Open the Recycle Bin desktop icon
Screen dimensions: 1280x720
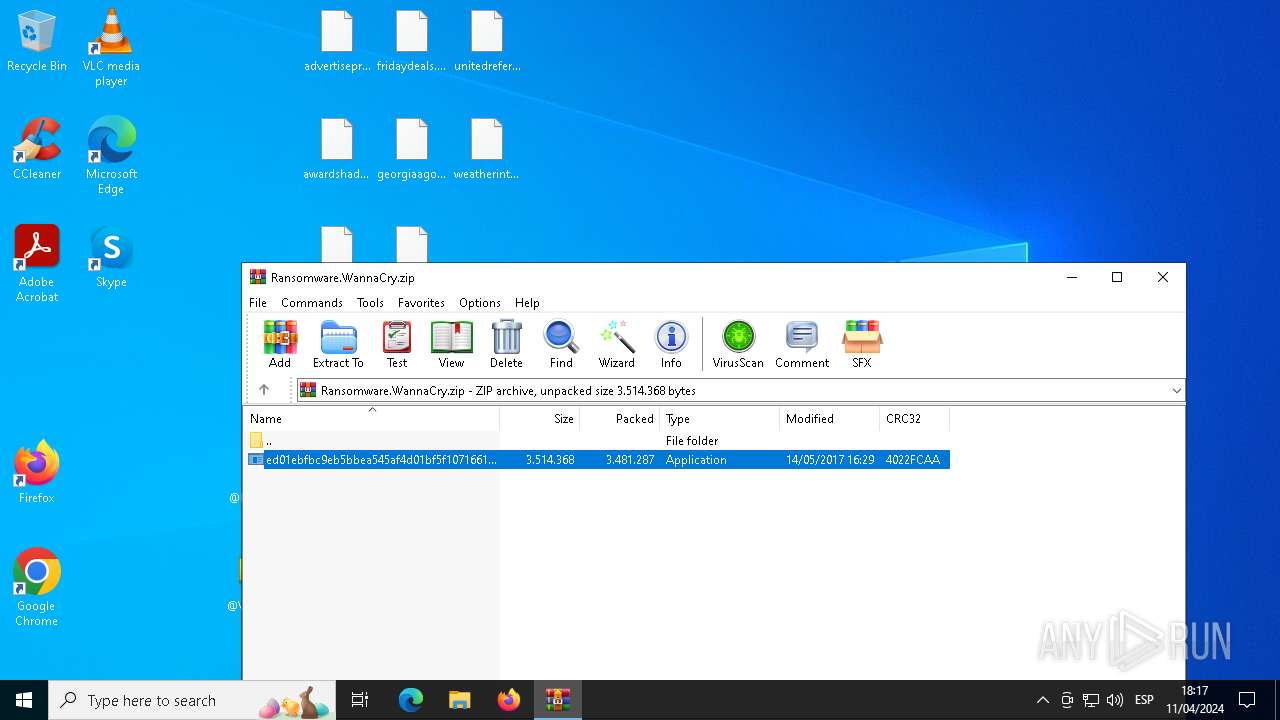pyautogui.click(x=37, y=42)
